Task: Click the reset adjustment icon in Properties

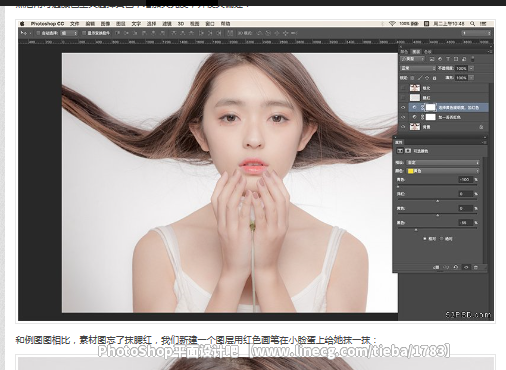Action: pos(456,267)
